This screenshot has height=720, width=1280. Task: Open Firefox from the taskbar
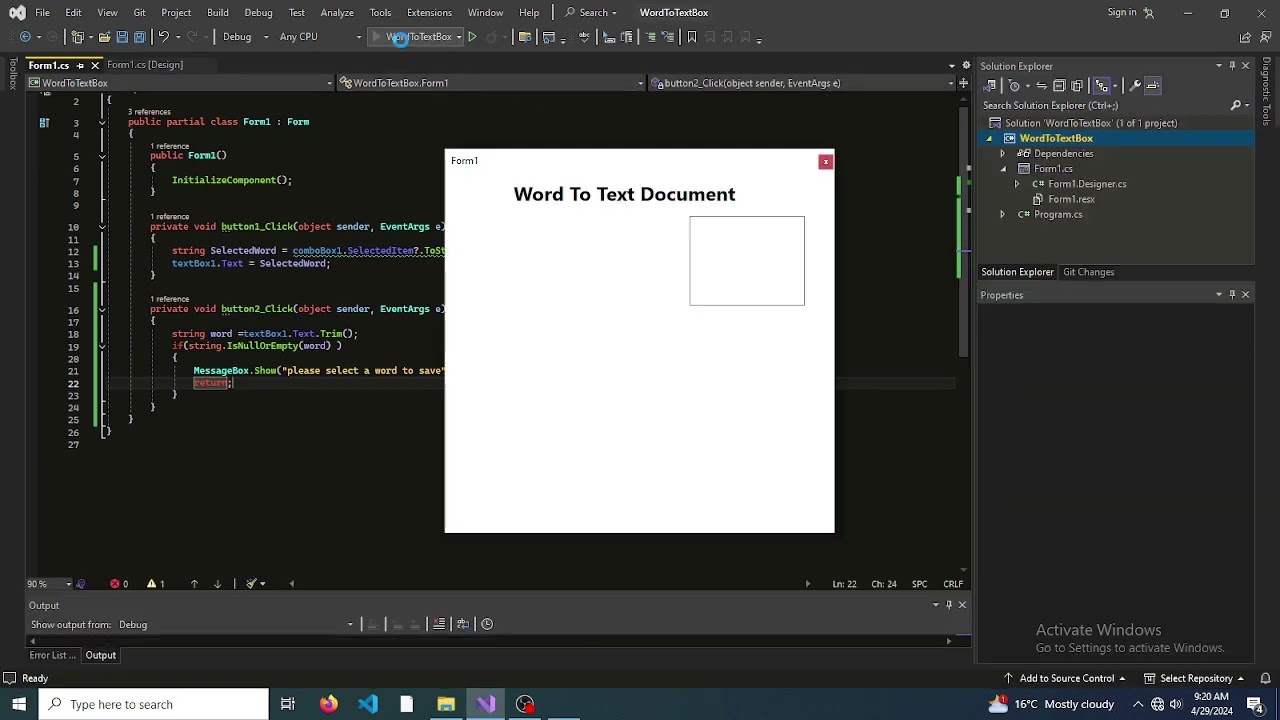[x=328, y=704]
